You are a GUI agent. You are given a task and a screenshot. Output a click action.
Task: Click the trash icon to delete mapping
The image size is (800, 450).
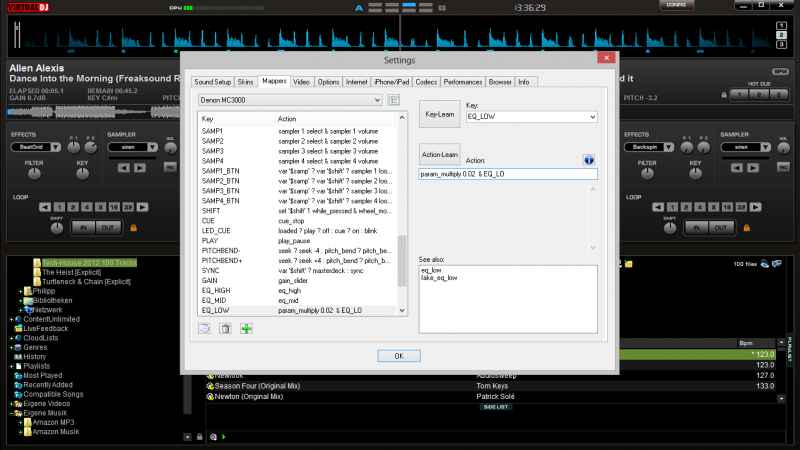pos(226,328)
